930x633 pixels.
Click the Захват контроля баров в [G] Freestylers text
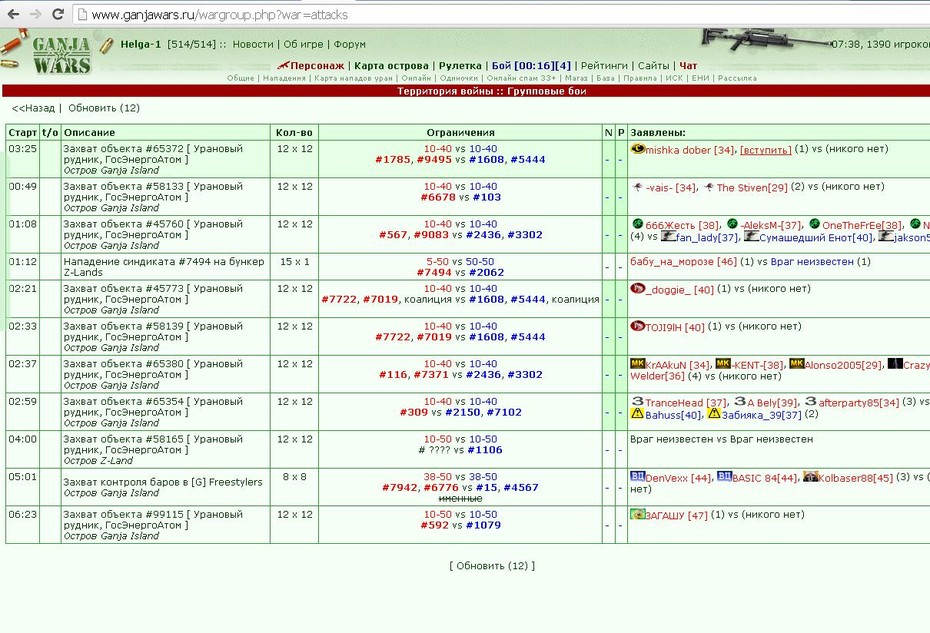[163, 482]
